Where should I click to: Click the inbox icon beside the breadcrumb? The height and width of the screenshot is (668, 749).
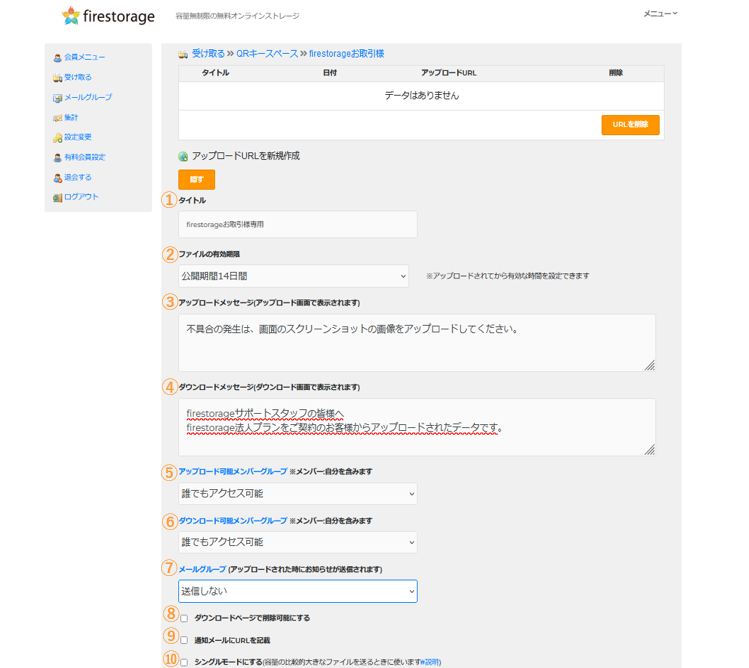(183, 54)
